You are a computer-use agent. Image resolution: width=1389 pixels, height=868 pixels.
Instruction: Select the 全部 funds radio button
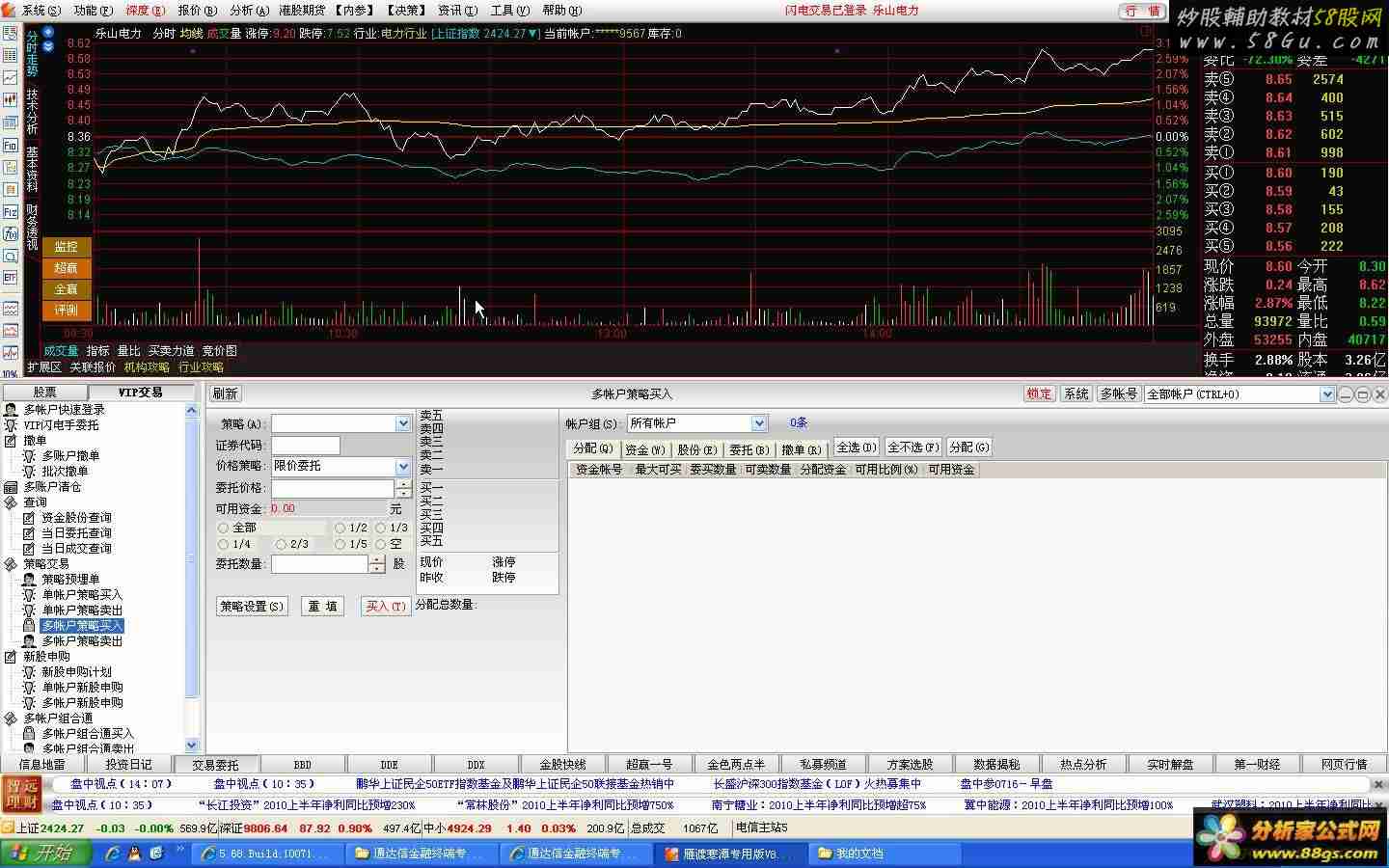[x=223, y=529]
